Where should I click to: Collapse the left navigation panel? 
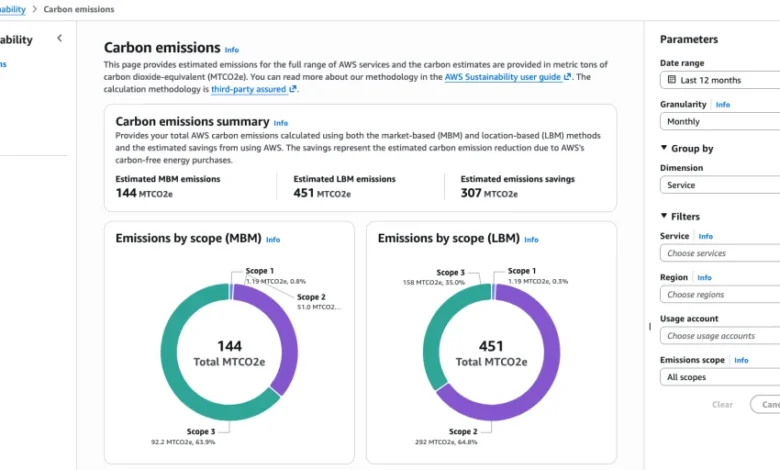pyautogui.click(x=59, y=39)
